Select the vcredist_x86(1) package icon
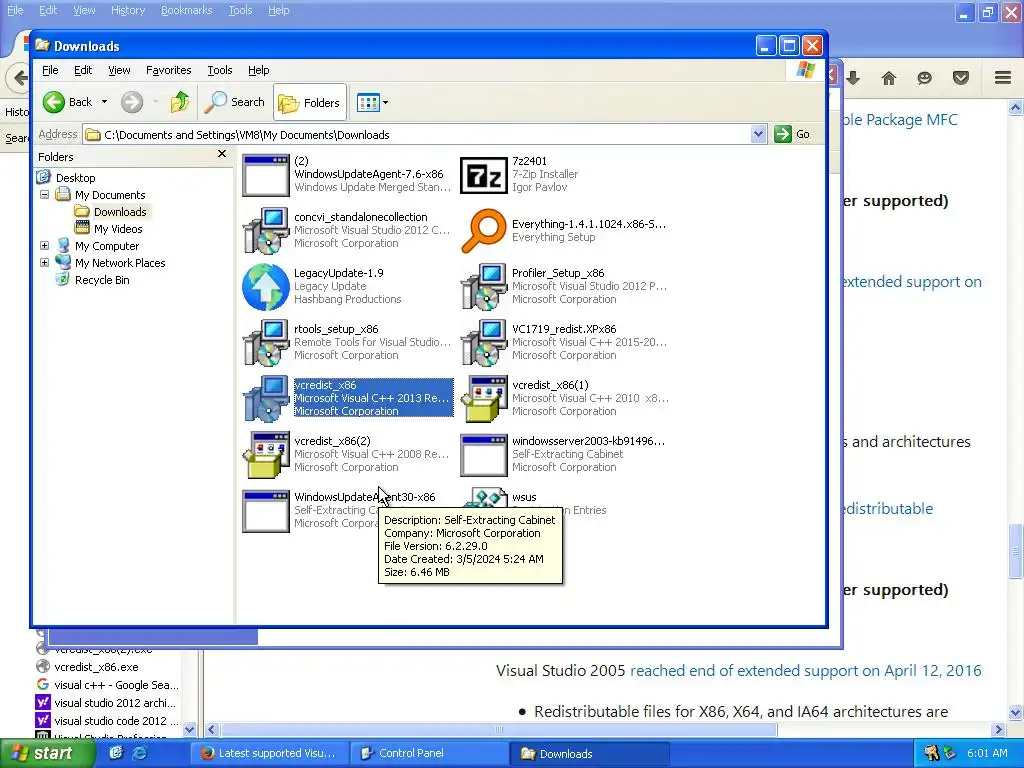Viewport: 1024px width, 768px height. (483, 398)
